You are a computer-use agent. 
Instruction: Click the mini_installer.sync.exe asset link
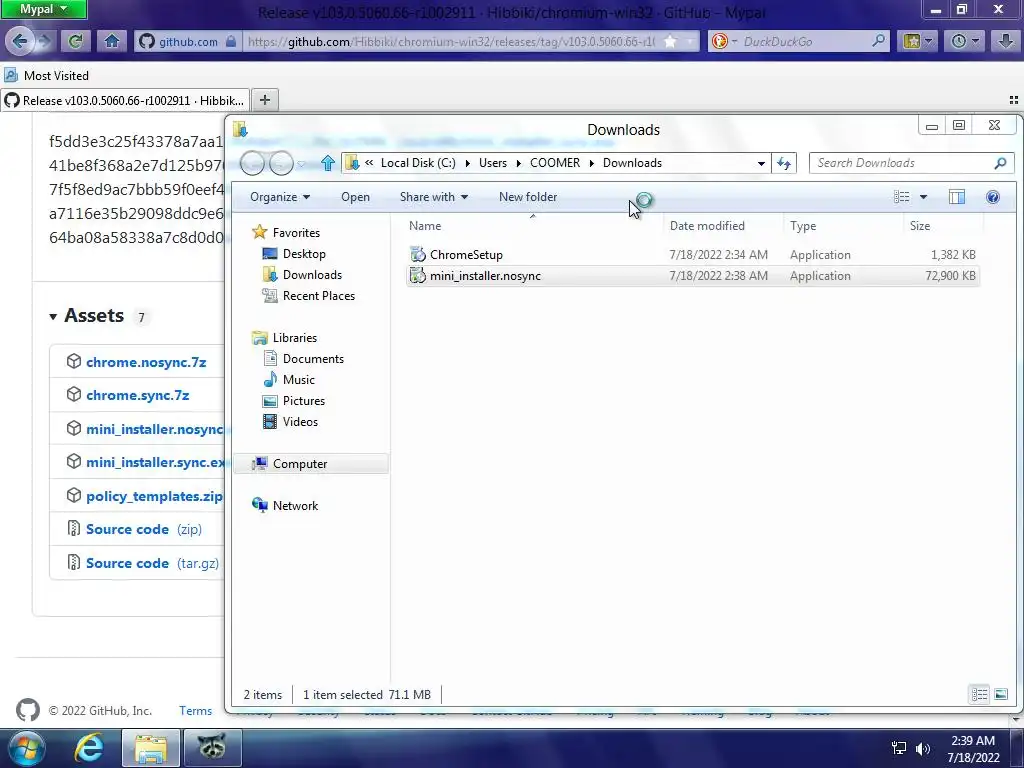pyautogui.click(x=155, y=462)
